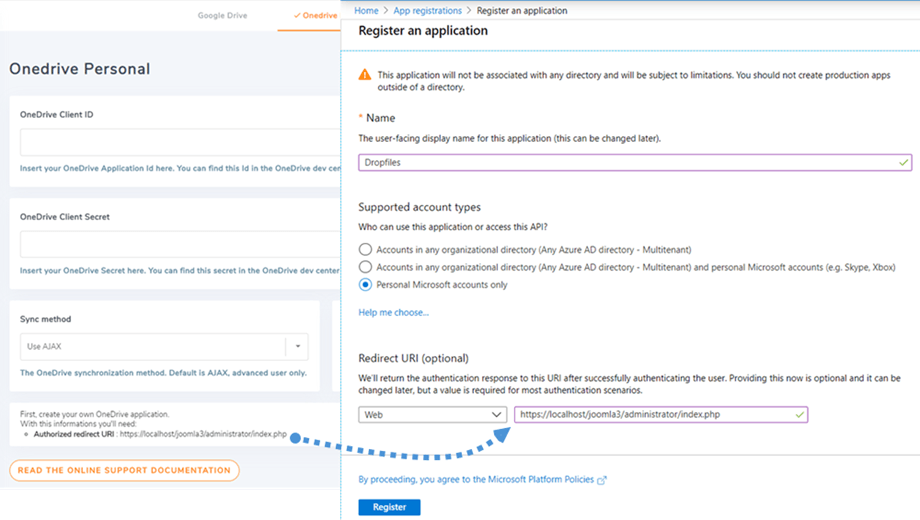Expand the Web platform type dropdown

point(432,414)
